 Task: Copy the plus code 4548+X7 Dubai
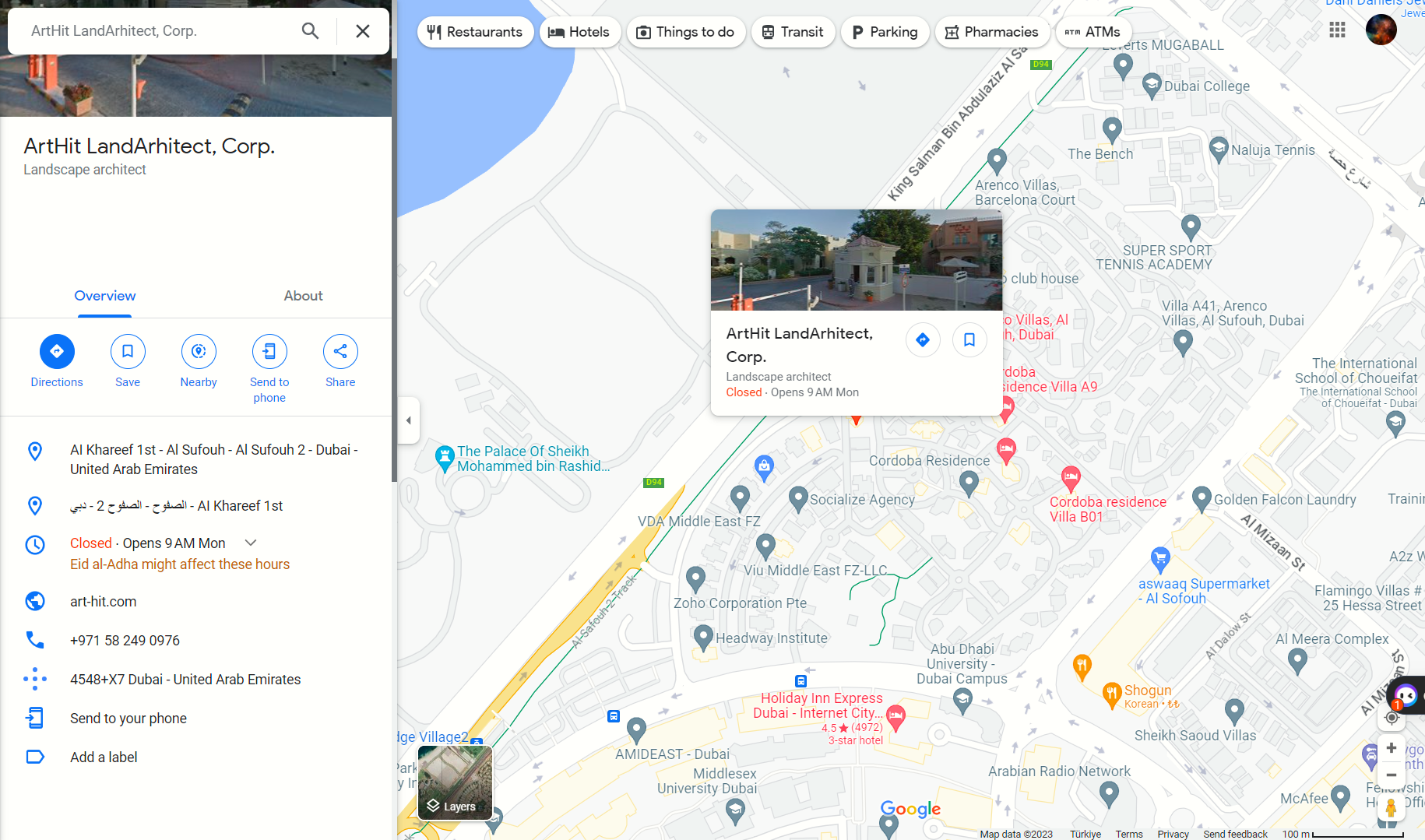click(185, 680)
